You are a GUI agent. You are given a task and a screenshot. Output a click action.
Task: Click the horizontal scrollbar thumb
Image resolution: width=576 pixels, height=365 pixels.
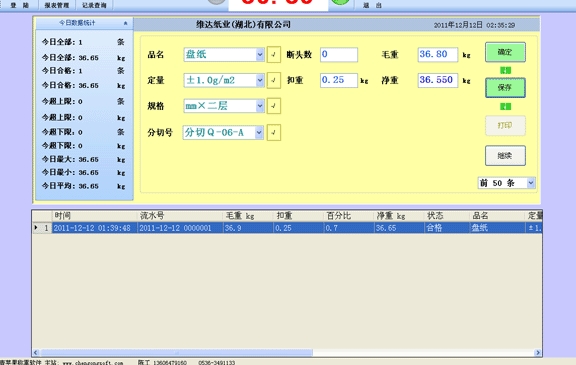176,353
